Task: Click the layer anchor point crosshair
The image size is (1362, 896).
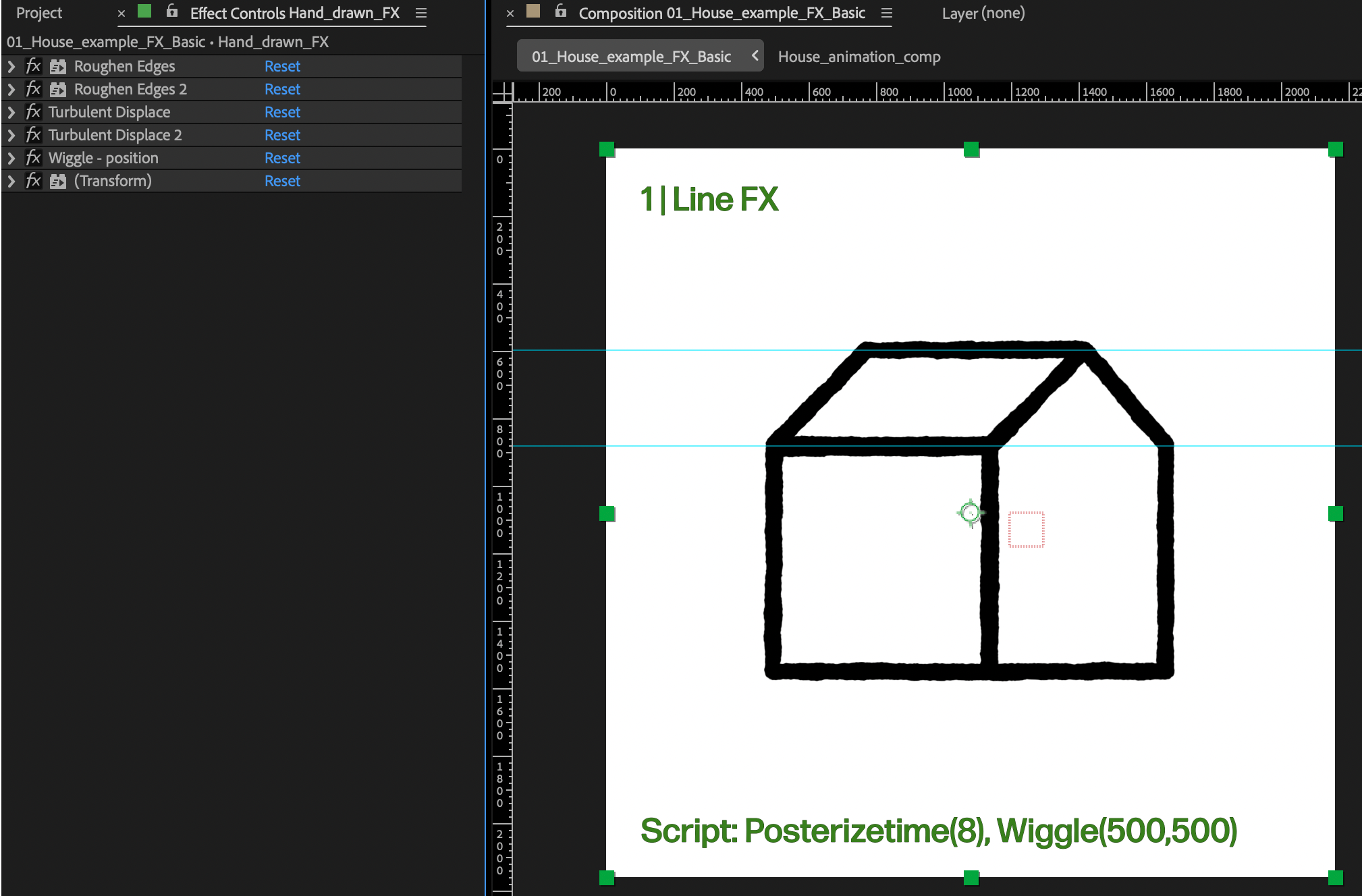Action: pos(971,513)
